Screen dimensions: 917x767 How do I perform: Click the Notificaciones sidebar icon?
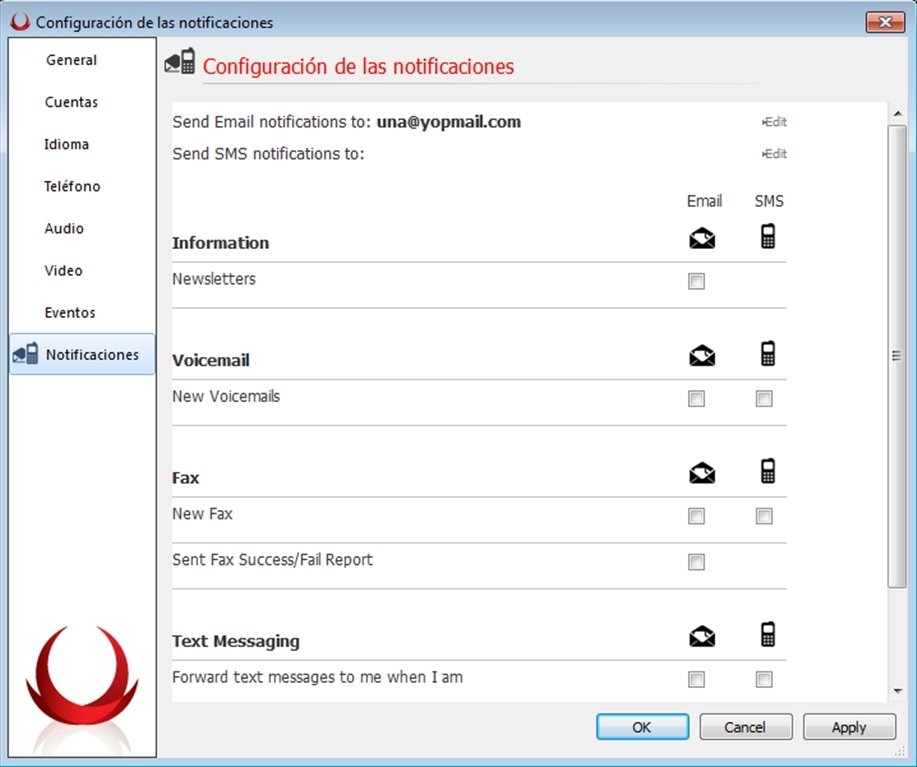click(26, 354)
